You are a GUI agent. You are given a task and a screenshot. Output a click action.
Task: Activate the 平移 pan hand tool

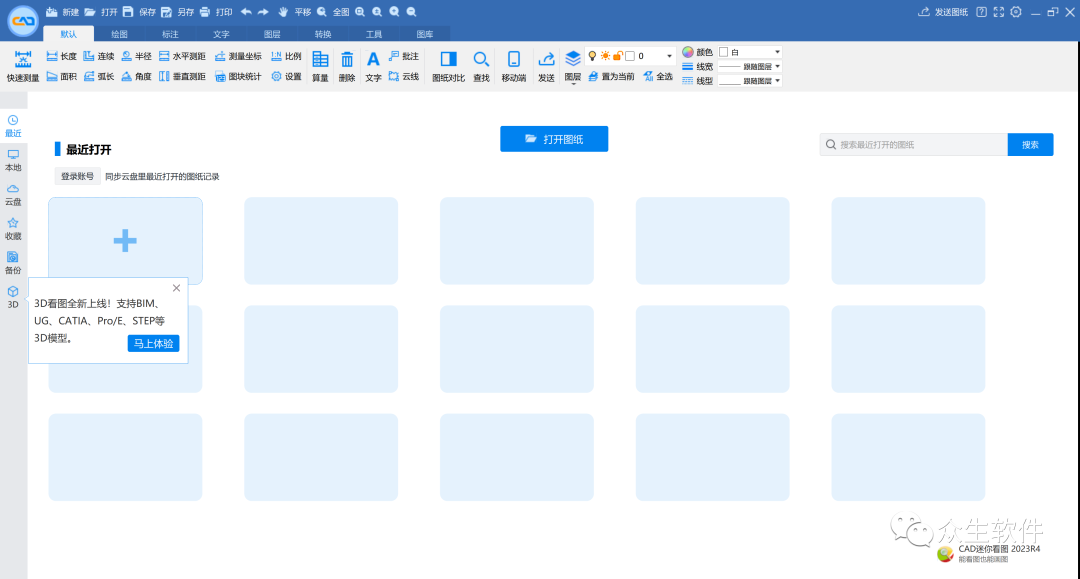point(294,12)
